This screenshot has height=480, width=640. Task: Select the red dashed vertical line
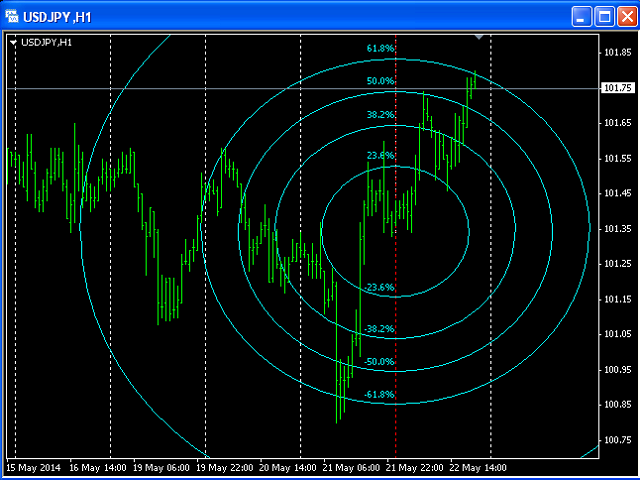point(396,245)
